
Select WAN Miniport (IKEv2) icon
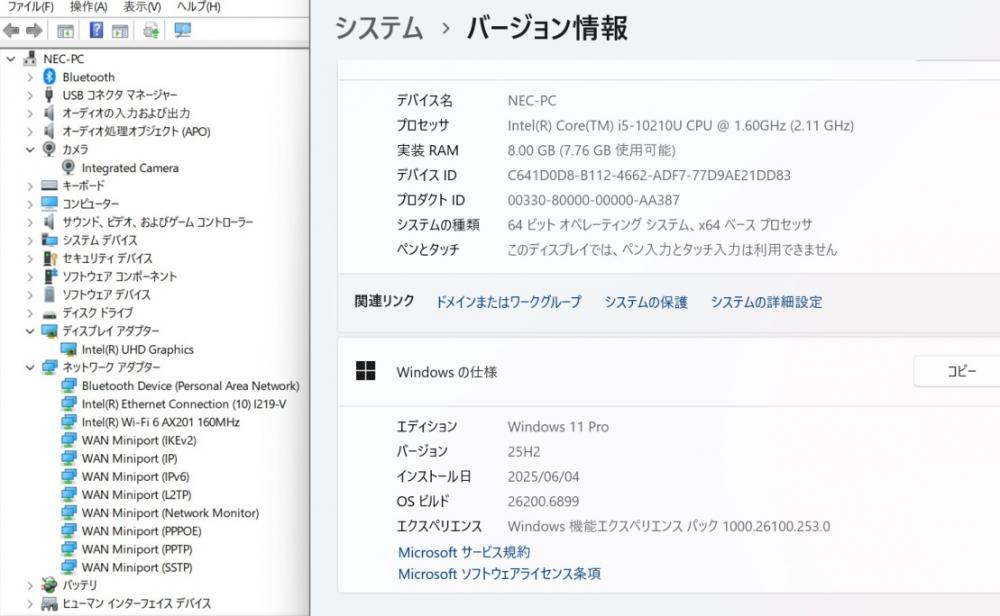[68, 440]
